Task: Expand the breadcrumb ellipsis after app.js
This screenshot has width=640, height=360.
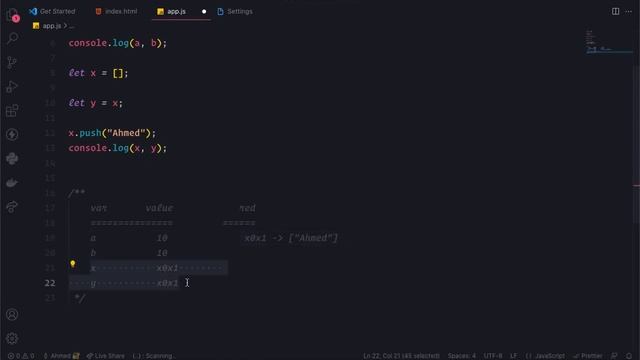Action: click(x=71, y=26)
